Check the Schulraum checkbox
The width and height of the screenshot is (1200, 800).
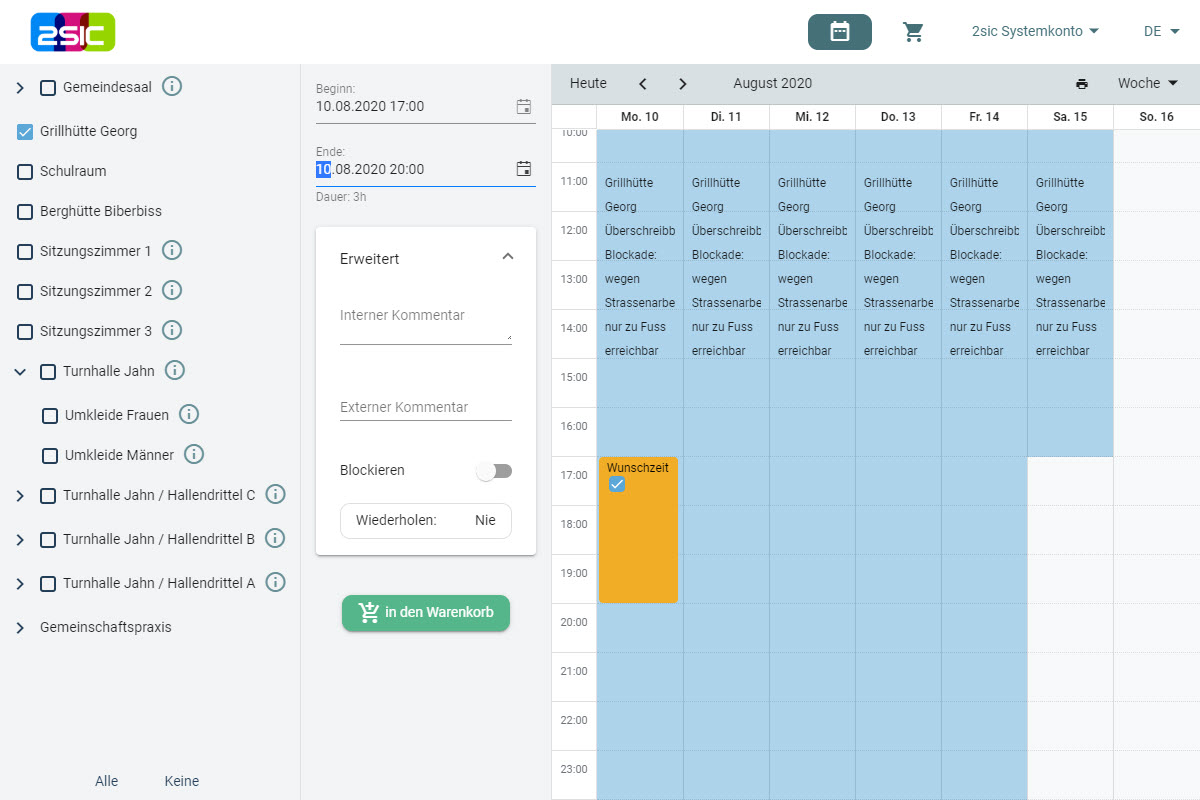pos(25,172)
